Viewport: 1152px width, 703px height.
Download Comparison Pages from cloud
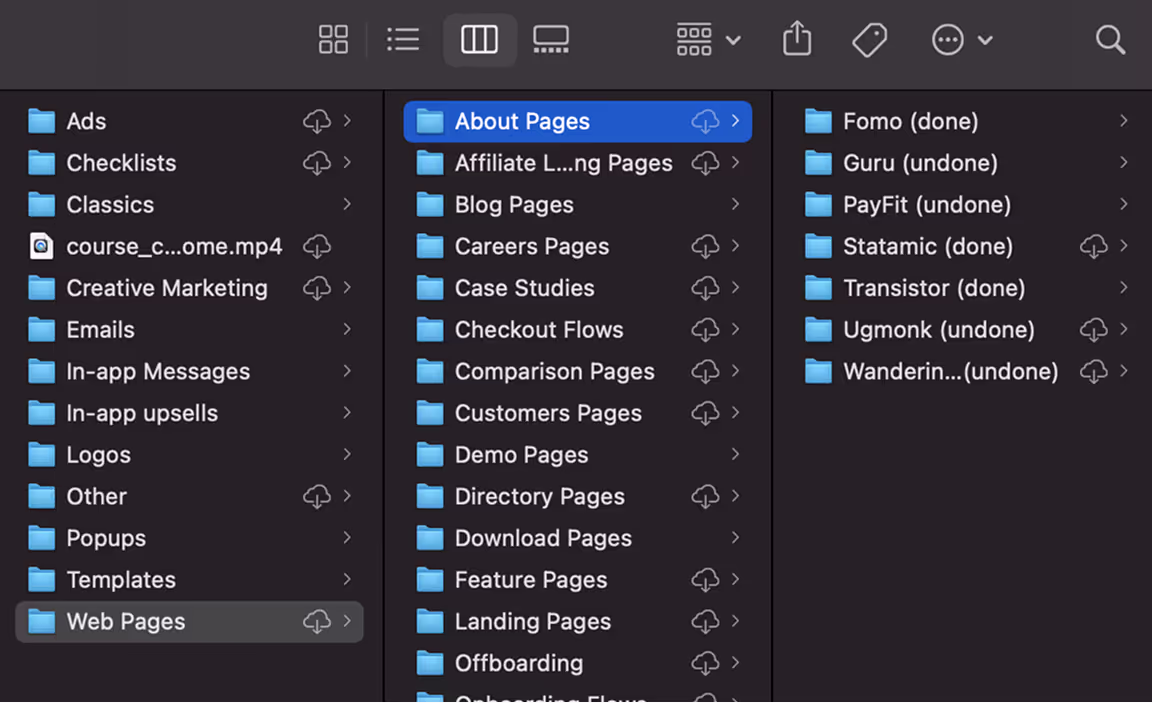click(x=705, y=372)
